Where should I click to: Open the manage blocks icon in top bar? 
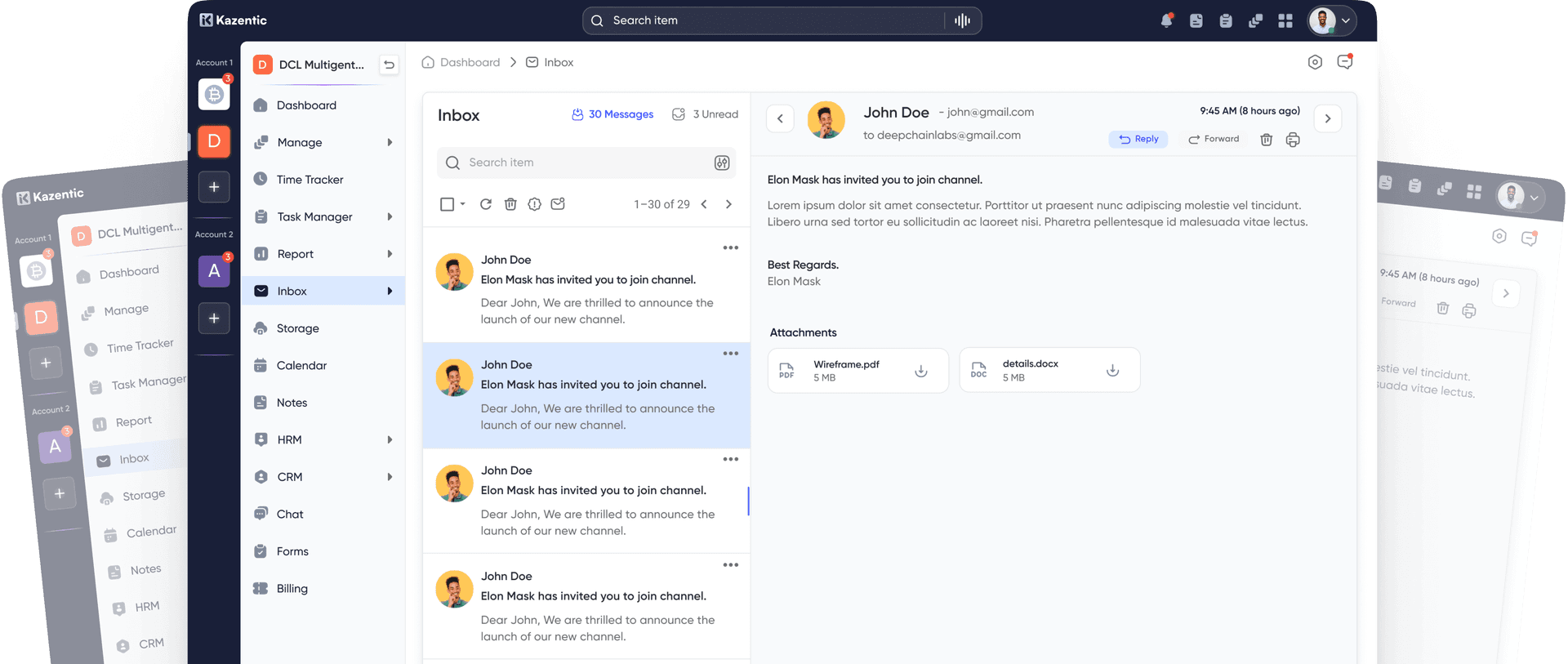1256,20
